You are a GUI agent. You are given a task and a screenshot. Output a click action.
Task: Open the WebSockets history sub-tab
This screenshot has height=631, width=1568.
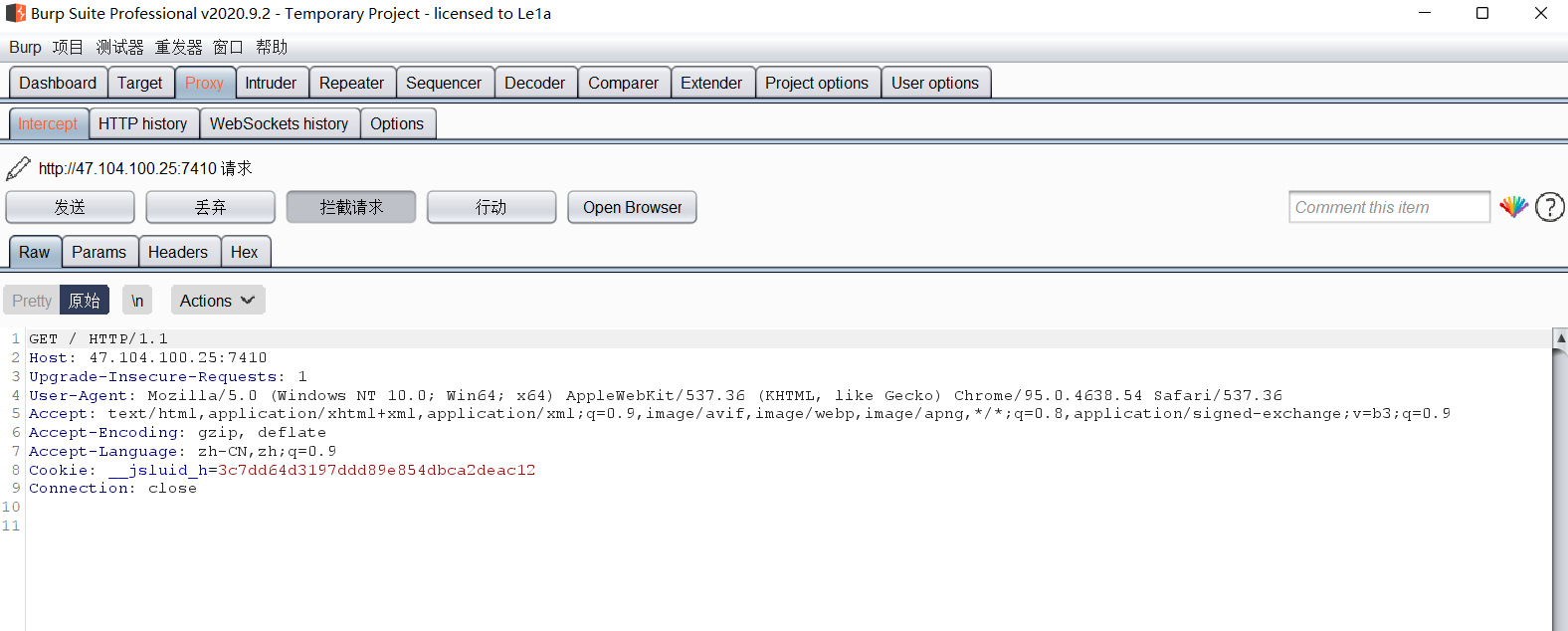pyautogui.click(x=280, y=123)
